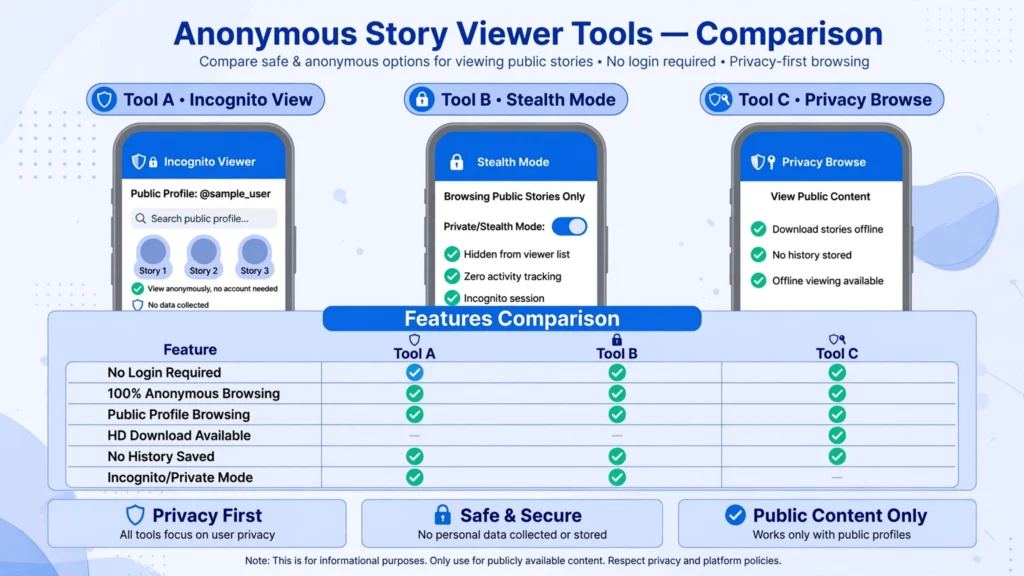Click blue check for No Login Required Tool A
This screenshot has width=1024, height=576.
click(415, 372)
